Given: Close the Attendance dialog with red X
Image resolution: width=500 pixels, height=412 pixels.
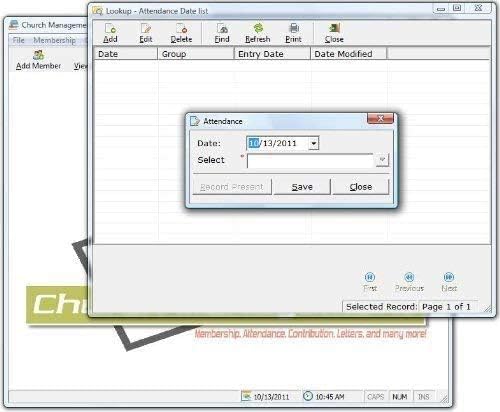Looking at the screenshot, I should (x=380, y=118).
